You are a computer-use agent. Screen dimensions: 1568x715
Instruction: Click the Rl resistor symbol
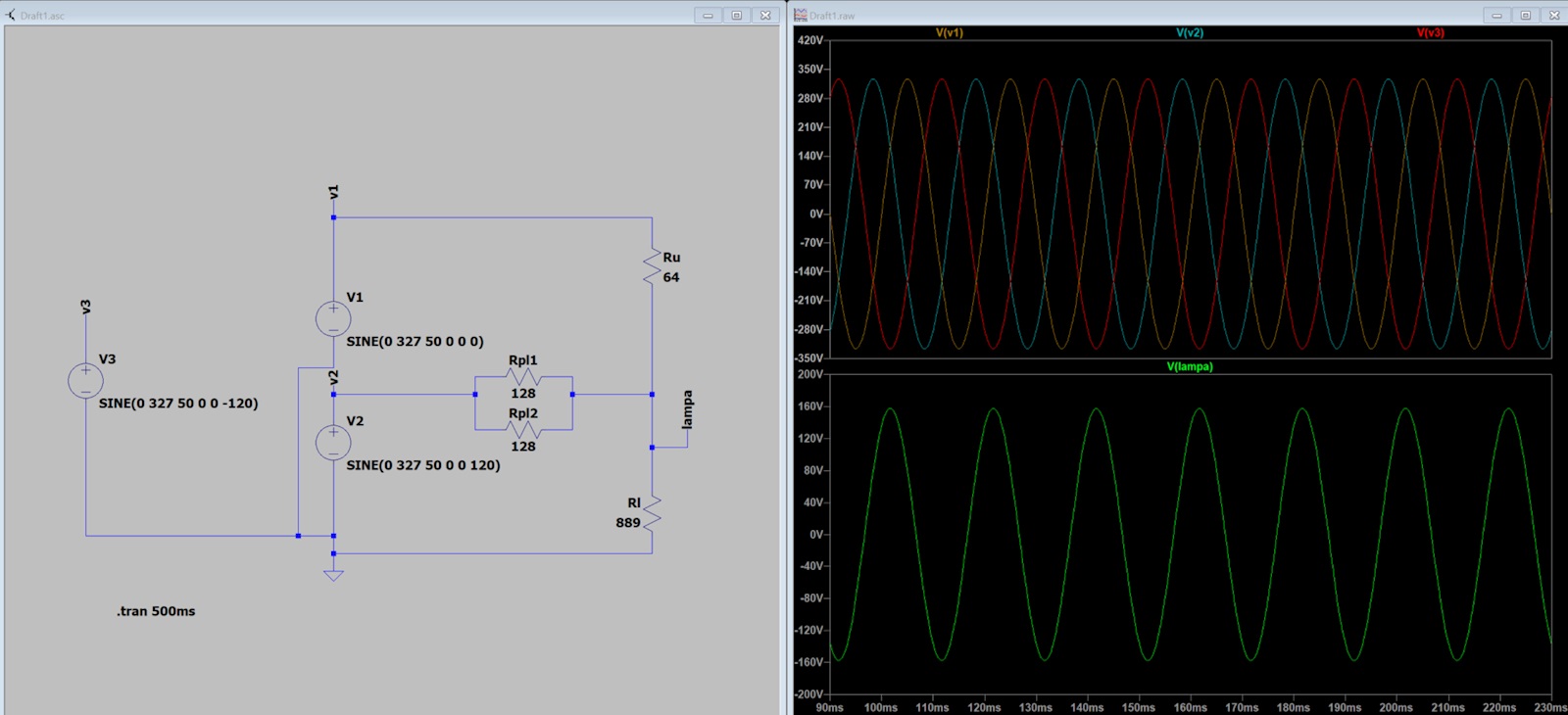pyautogui.click(x=652, y=513)
